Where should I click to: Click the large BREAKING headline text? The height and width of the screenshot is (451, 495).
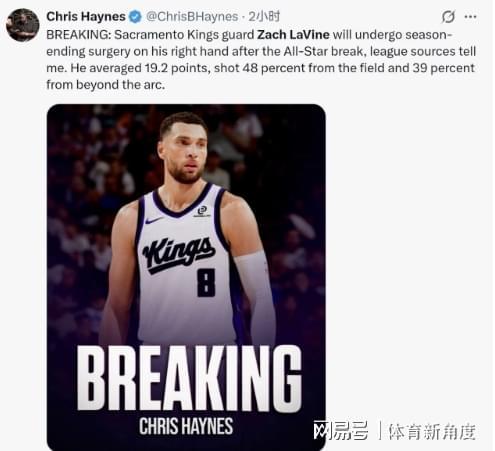click(x=189, y=378)
